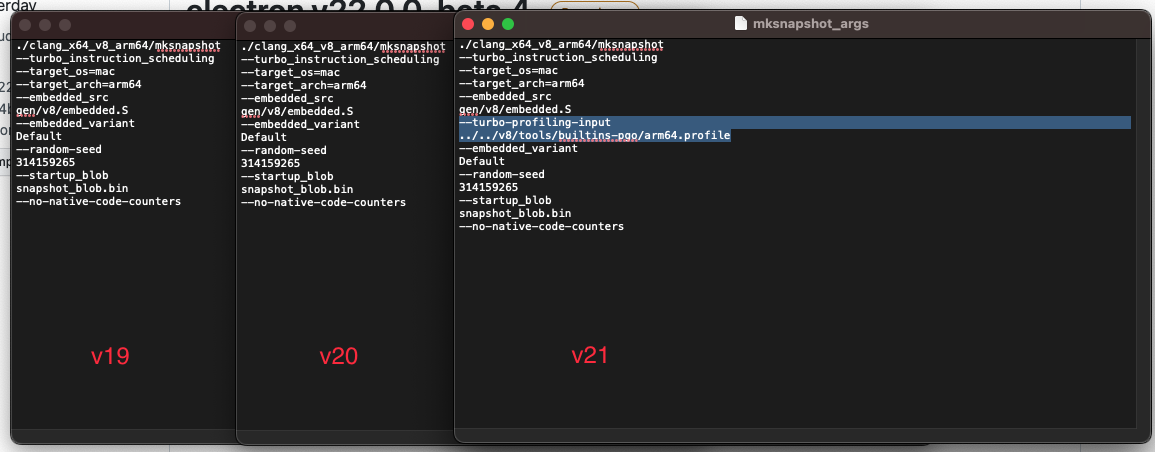Click snapshot_blob.bin in the leftmost window
This screenshot has height=452, width=1155.
click(71, 188)
